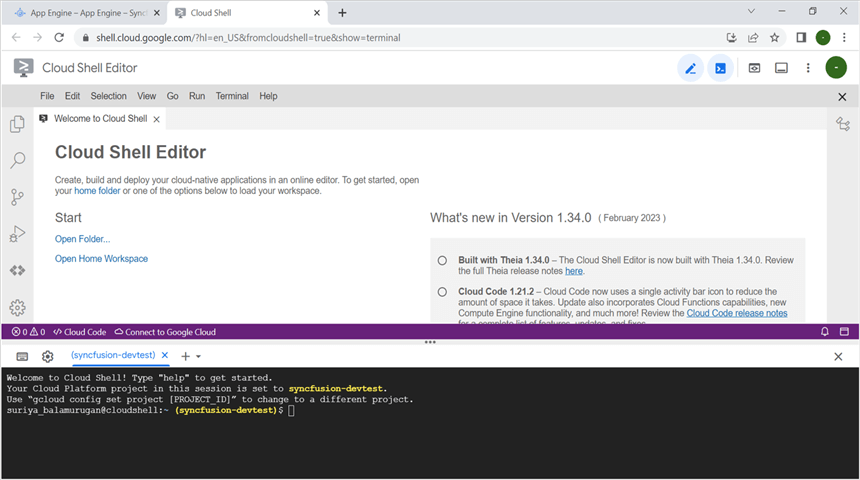Expand the browser tab search chevron

tap(751, 11)
